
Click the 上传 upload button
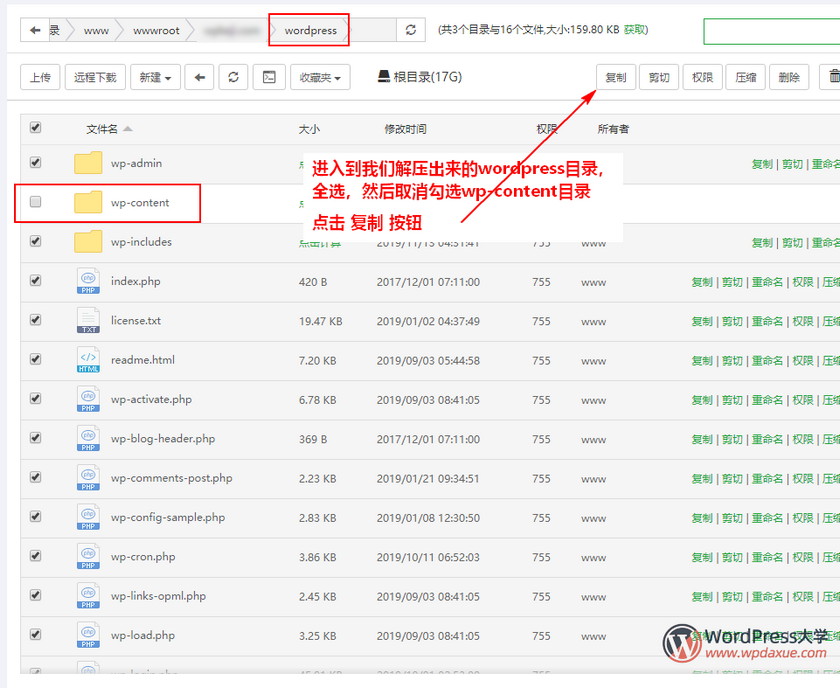tap(40, 78)
